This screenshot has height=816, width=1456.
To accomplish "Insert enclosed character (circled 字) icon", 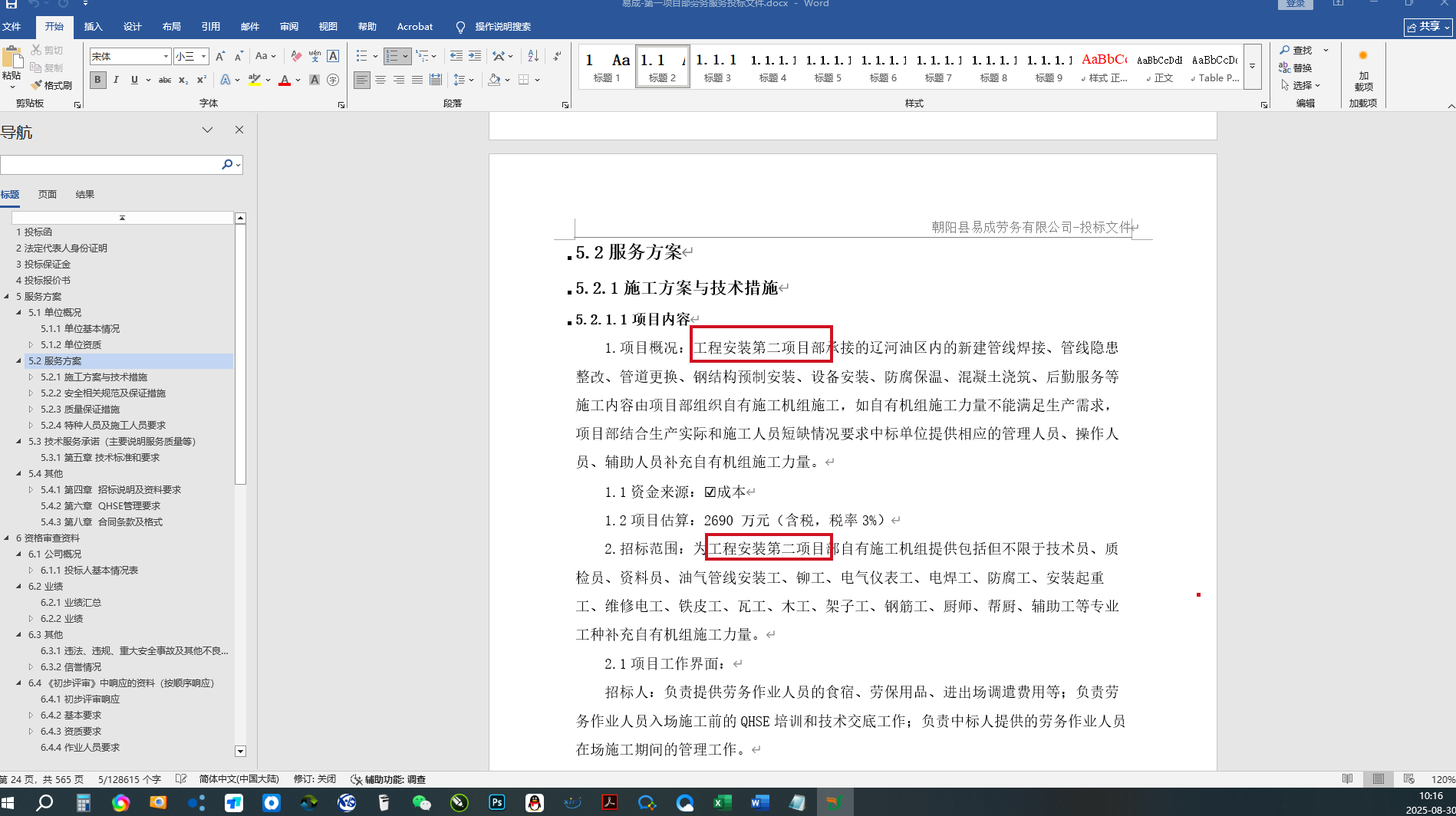I will coord(333,80).
